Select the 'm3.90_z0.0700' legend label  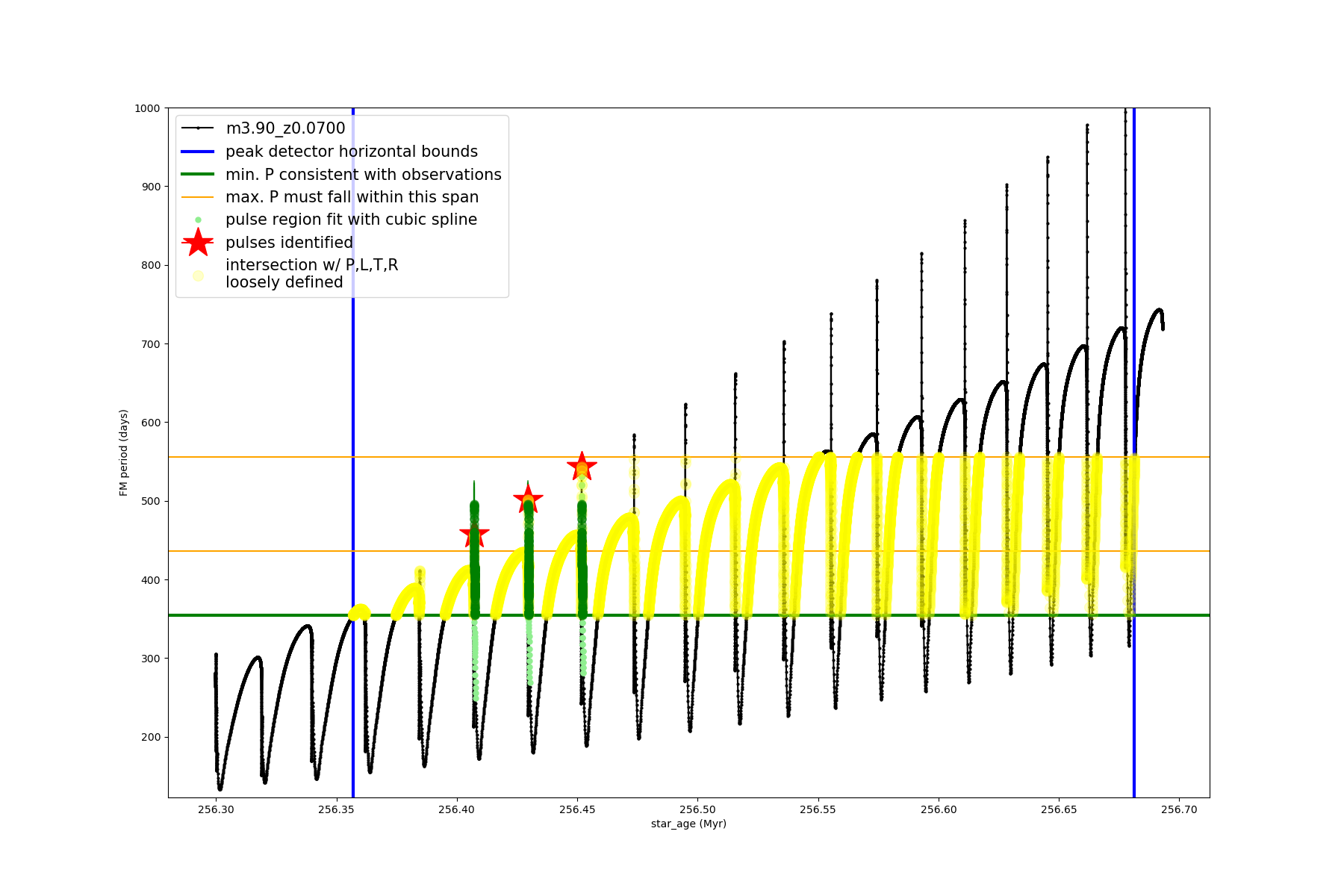click(285, 128)
